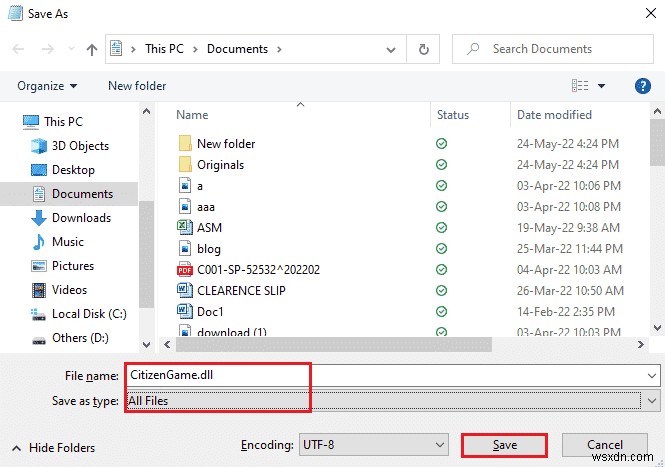Open the recent locations dropdown arrow
This screenshot has width=665, height=467.
tap(71, 49)
